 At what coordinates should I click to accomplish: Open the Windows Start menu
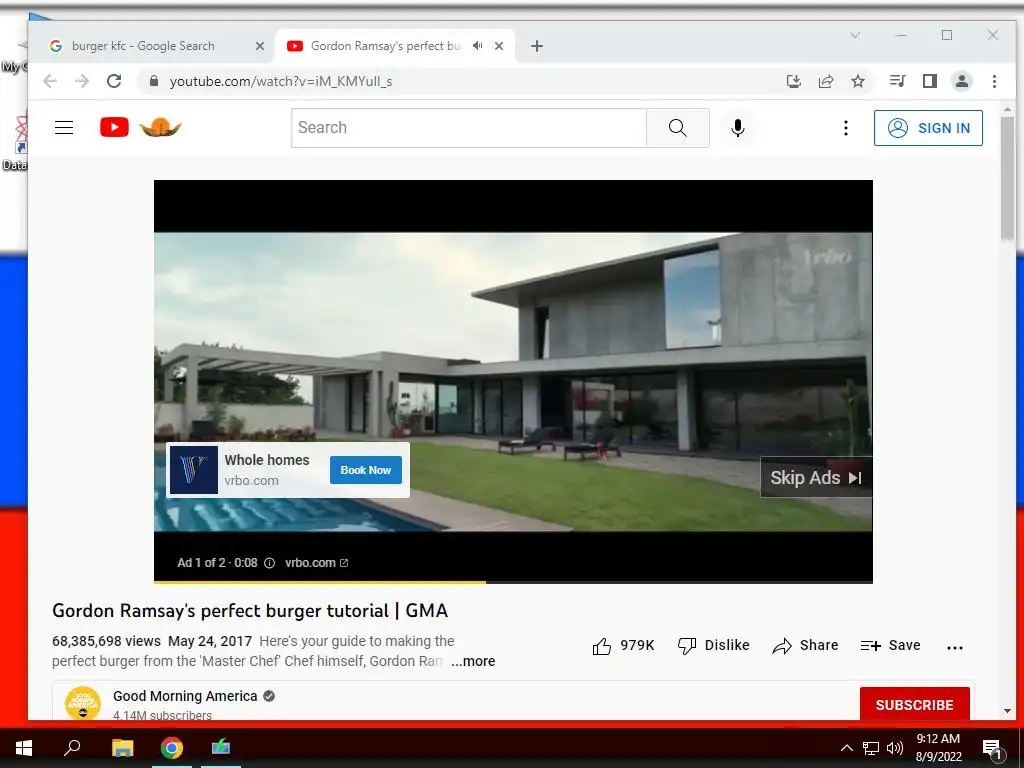point(24,748)
